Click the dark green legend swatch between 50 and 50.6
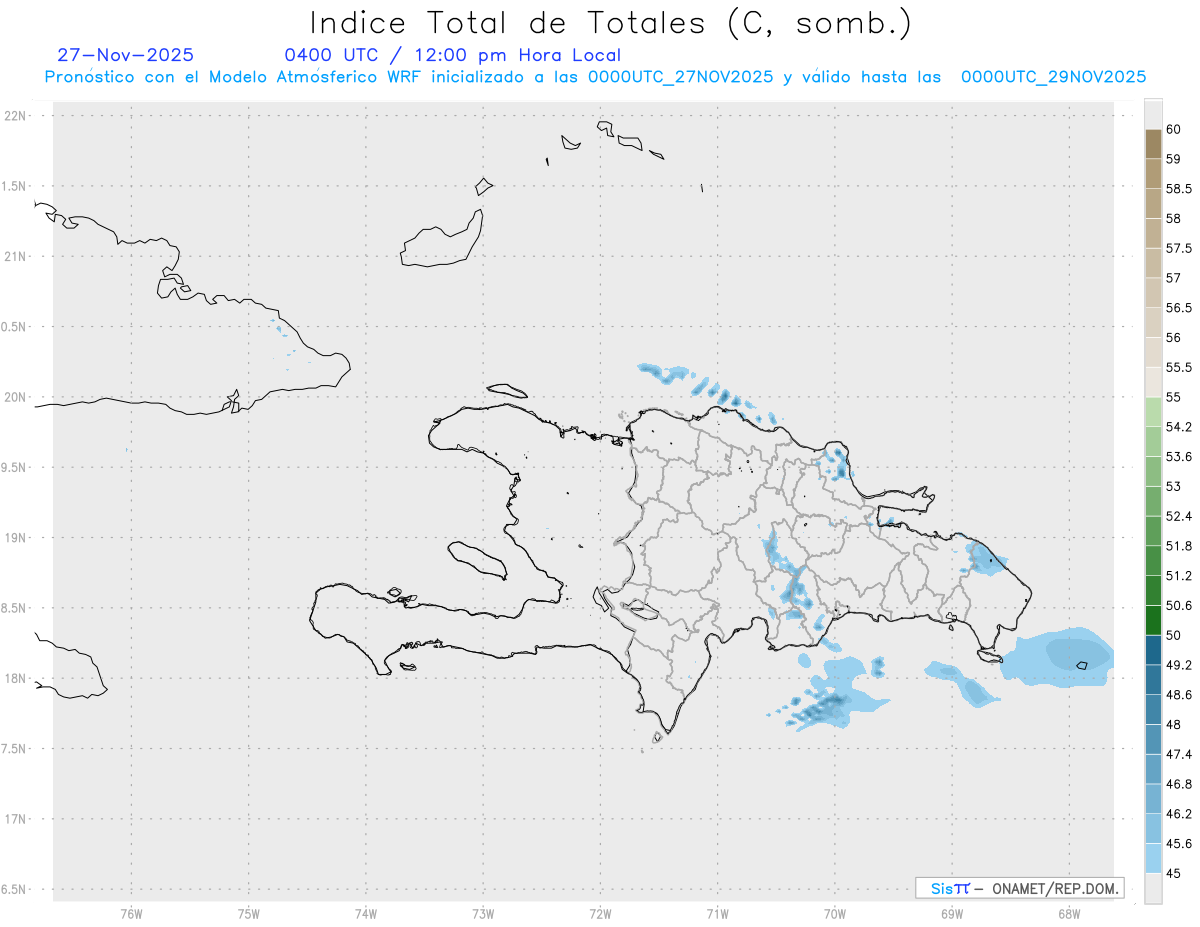 point(1153,620)
